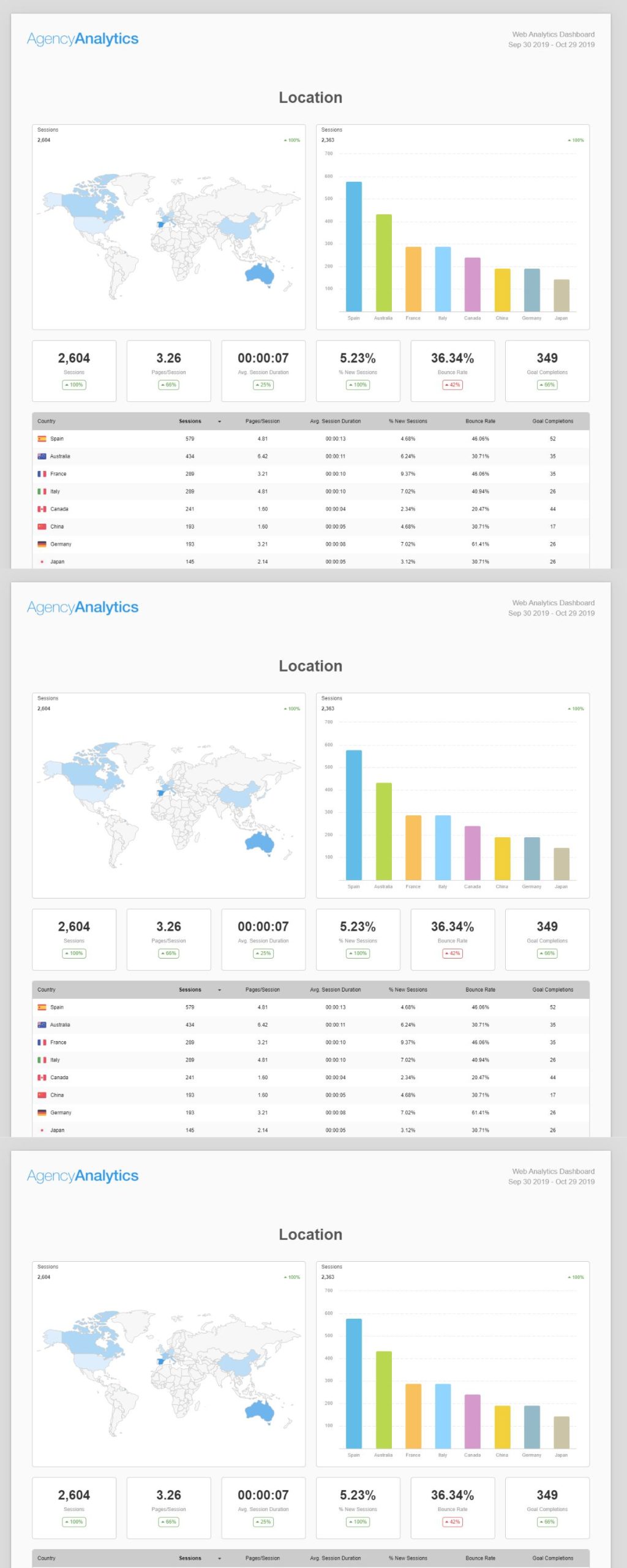Screen dimensions: 627x1568
Task: Click the Germany flag in the second table
Action: click(x=42, y=1112)
